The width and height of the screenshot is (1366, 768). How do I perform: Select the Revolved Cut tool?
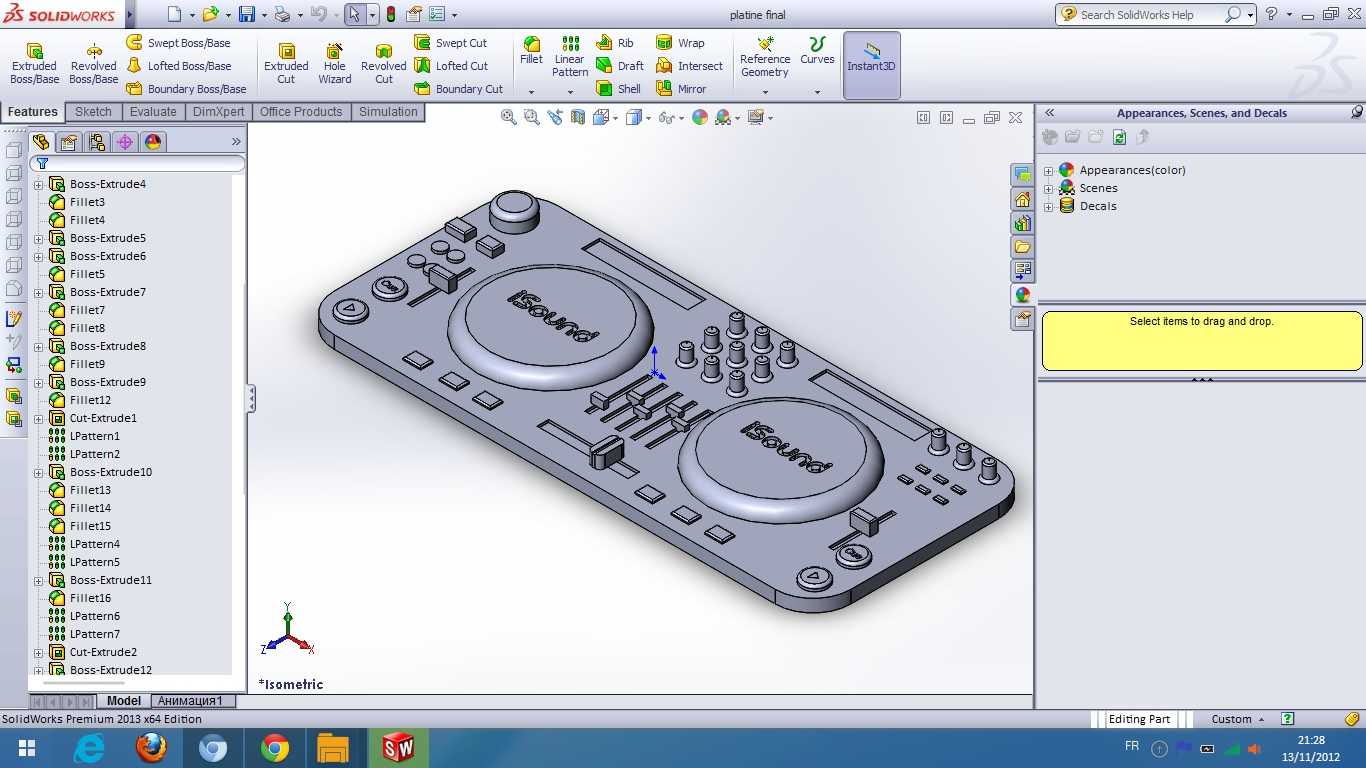[x=384, y=64]
